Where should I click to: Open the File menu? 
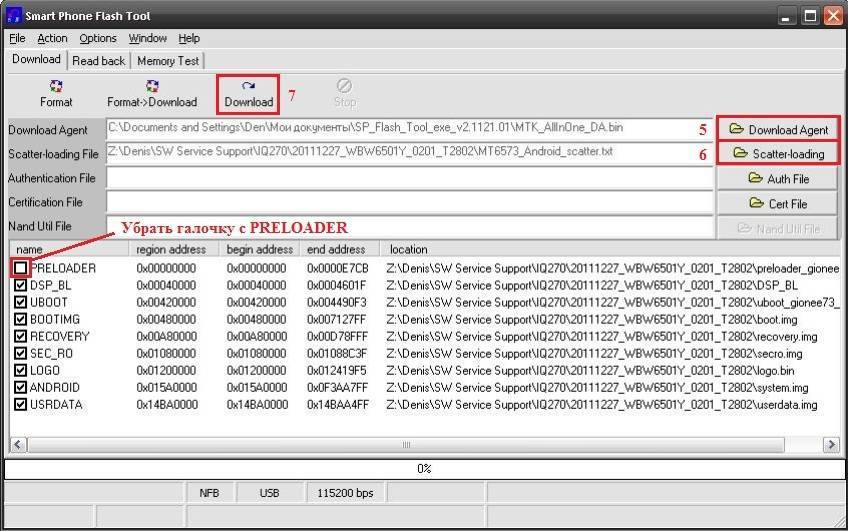(17, 38)
